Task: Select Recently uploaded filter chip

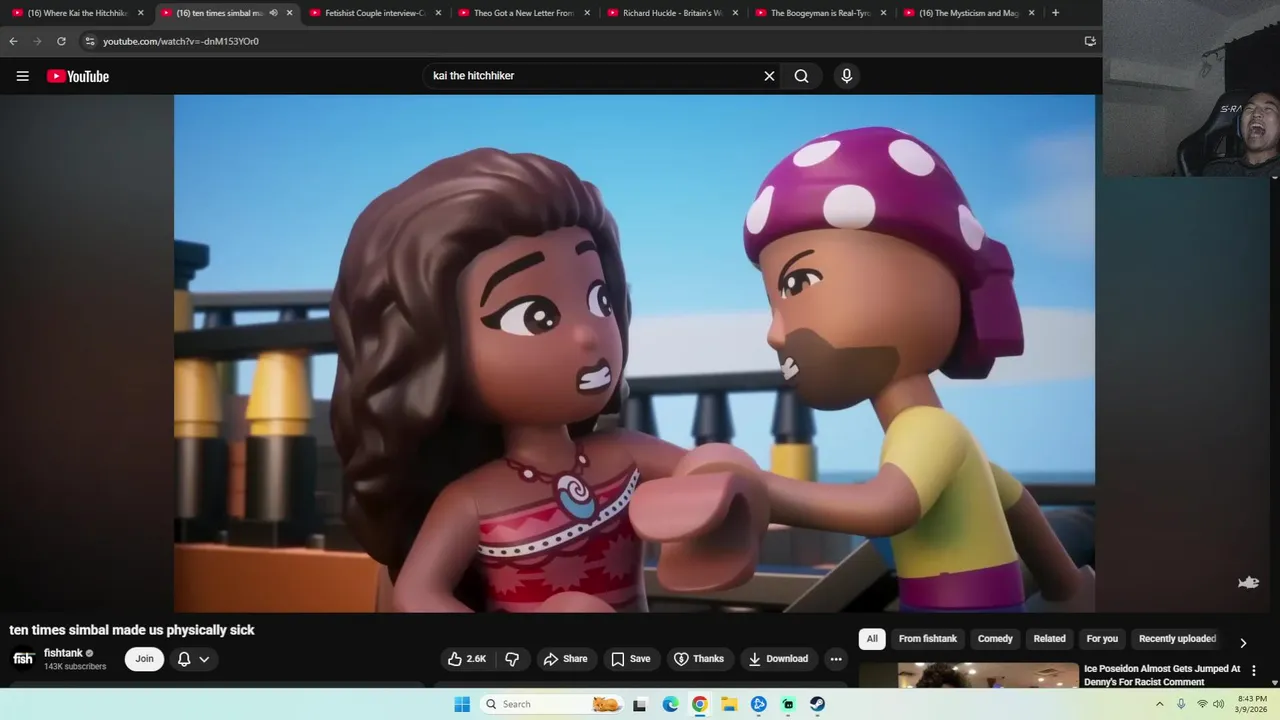Action: tap(1177, 639)
